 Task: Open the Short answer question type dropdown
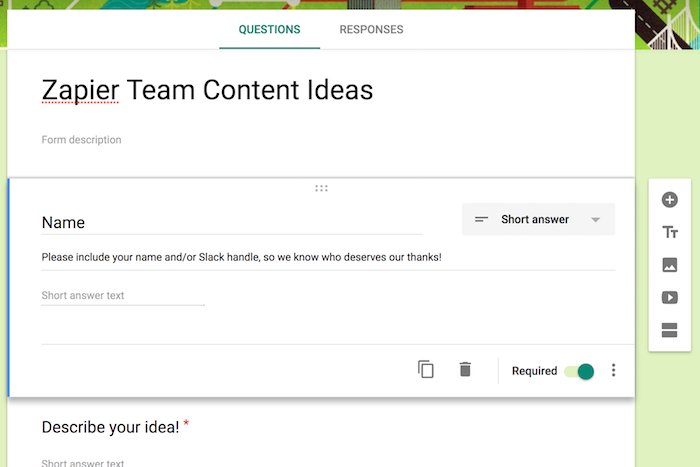pyautogui.click(x=538, y=219)
